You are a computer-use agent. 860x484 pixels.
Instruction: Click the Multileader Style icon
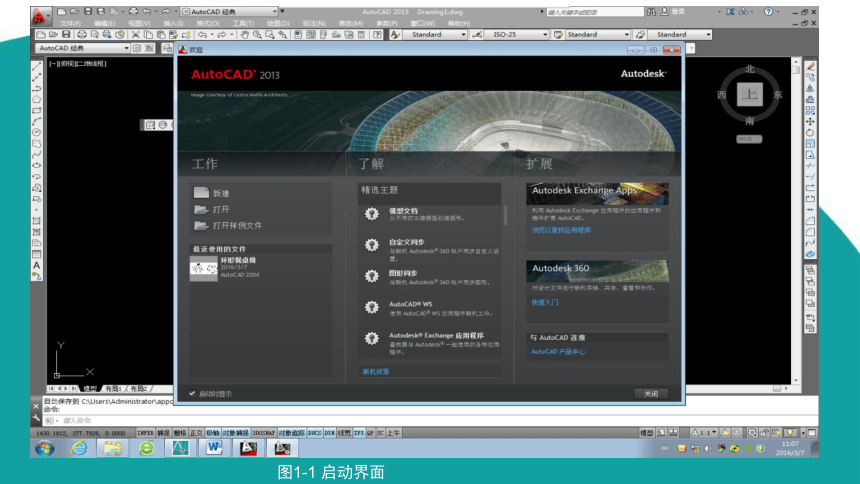click(640, 35)
